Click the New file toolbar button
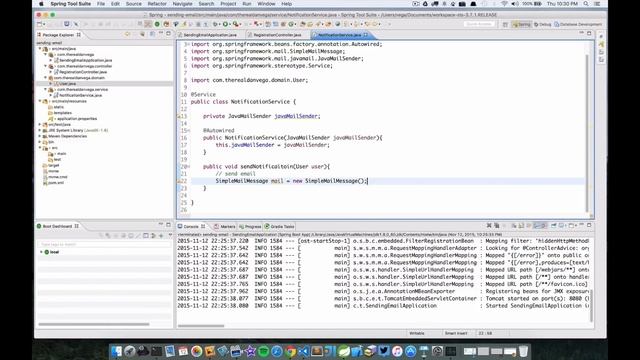The height and width of the screenshot is (360, 640). (x=40, y=24)
